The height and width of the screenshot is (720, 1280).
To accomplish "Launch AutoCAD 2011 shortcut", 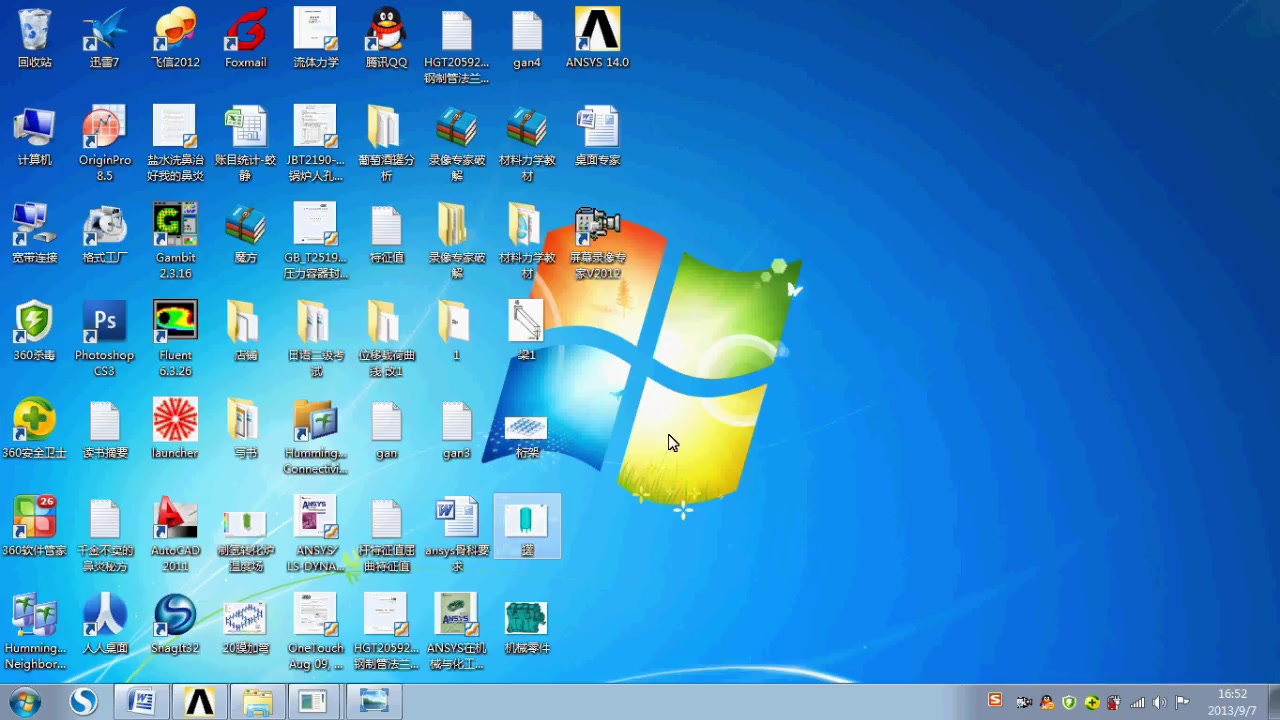I will tap(175, 534).
